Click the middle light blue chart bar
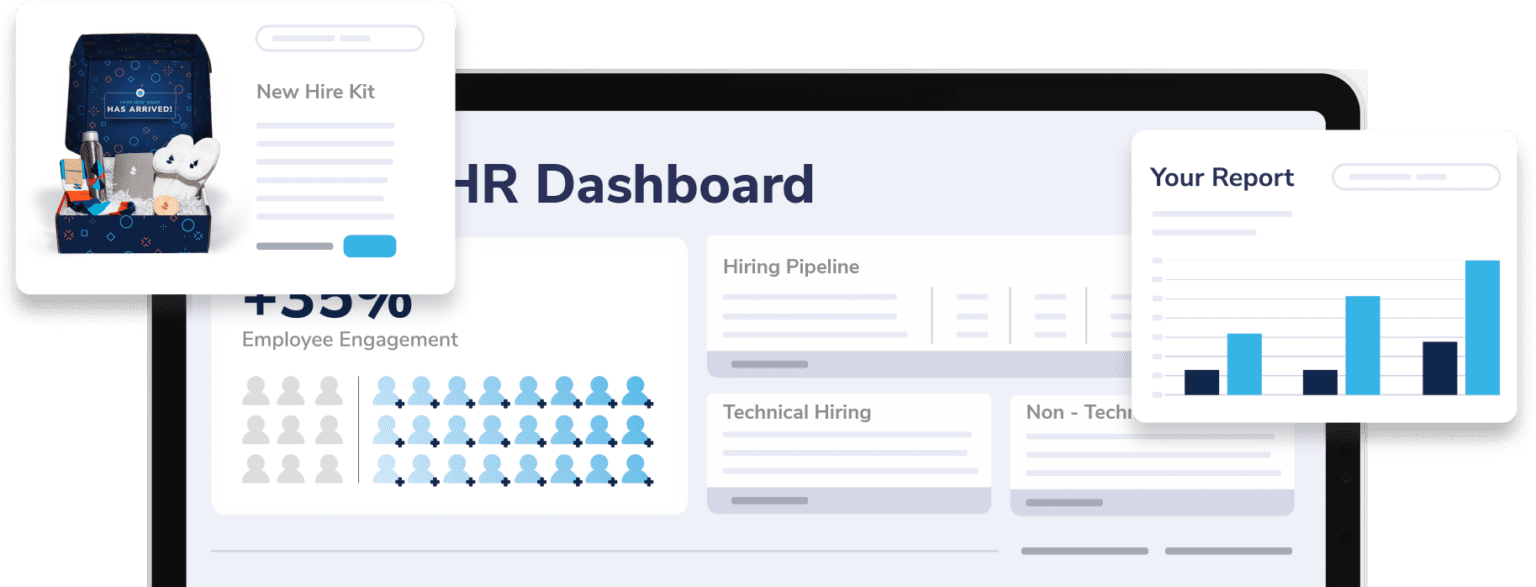 click(1362, 345)
